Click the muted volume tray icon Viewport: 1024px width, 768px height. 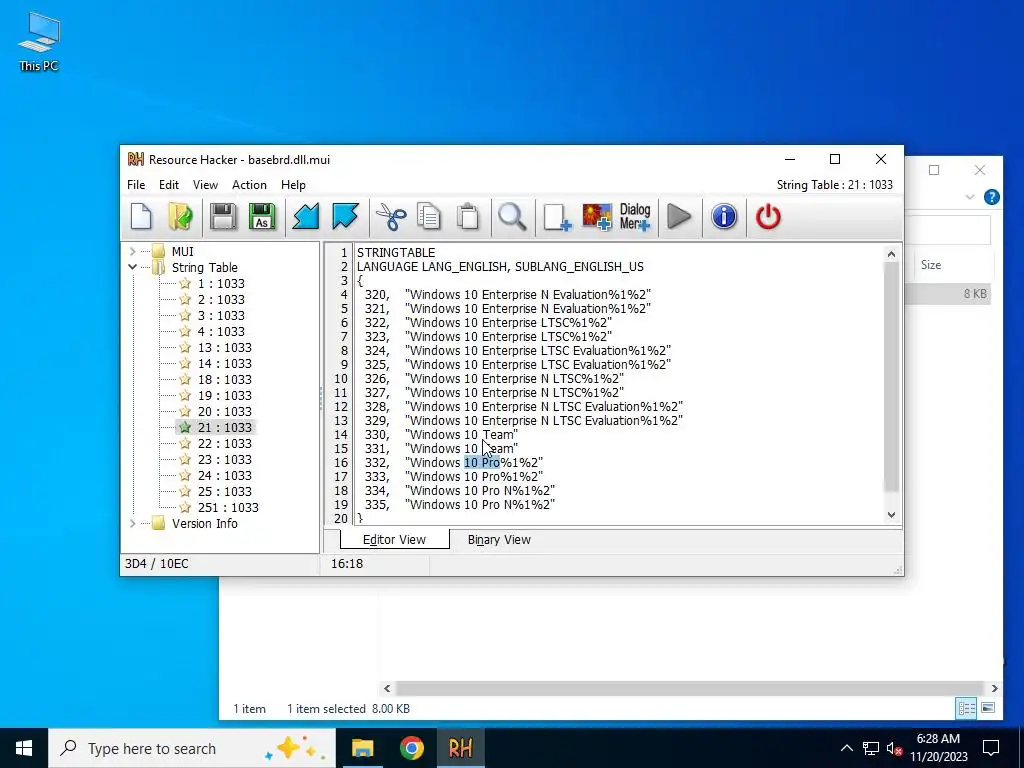pyautogui.click(x=895, y=748)
